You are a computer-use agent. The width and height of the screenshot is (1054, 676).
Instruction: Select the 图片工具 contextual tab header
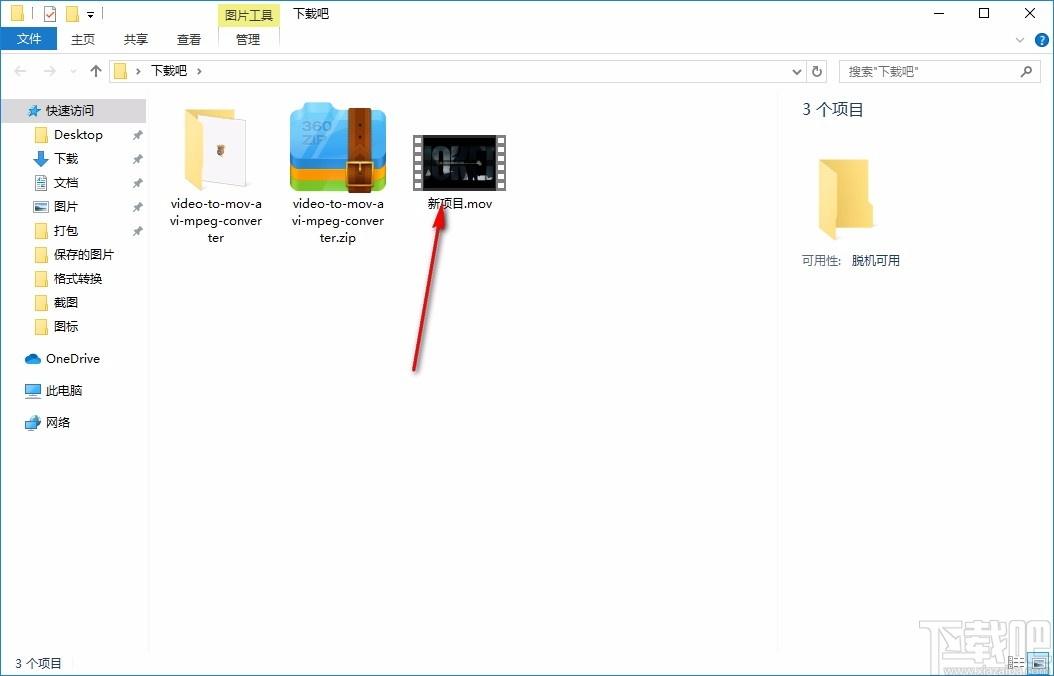(x=248, y=14)
